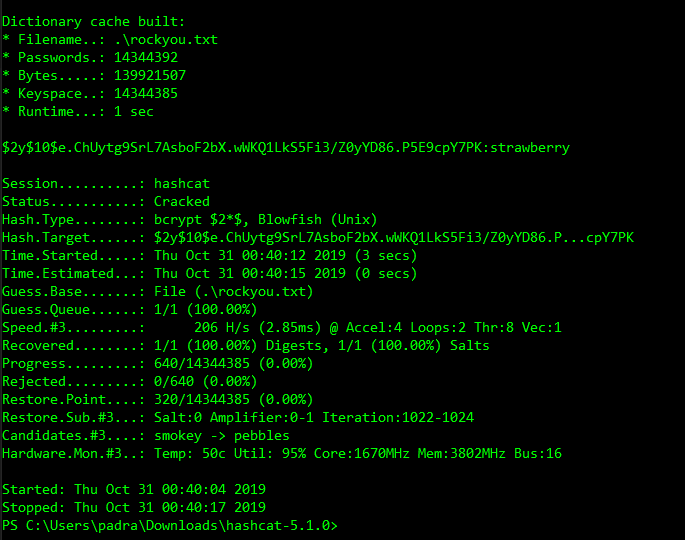Click the Time.Estimated timestamp
Viewport: 685px width, 540px height.
(285, 273)
